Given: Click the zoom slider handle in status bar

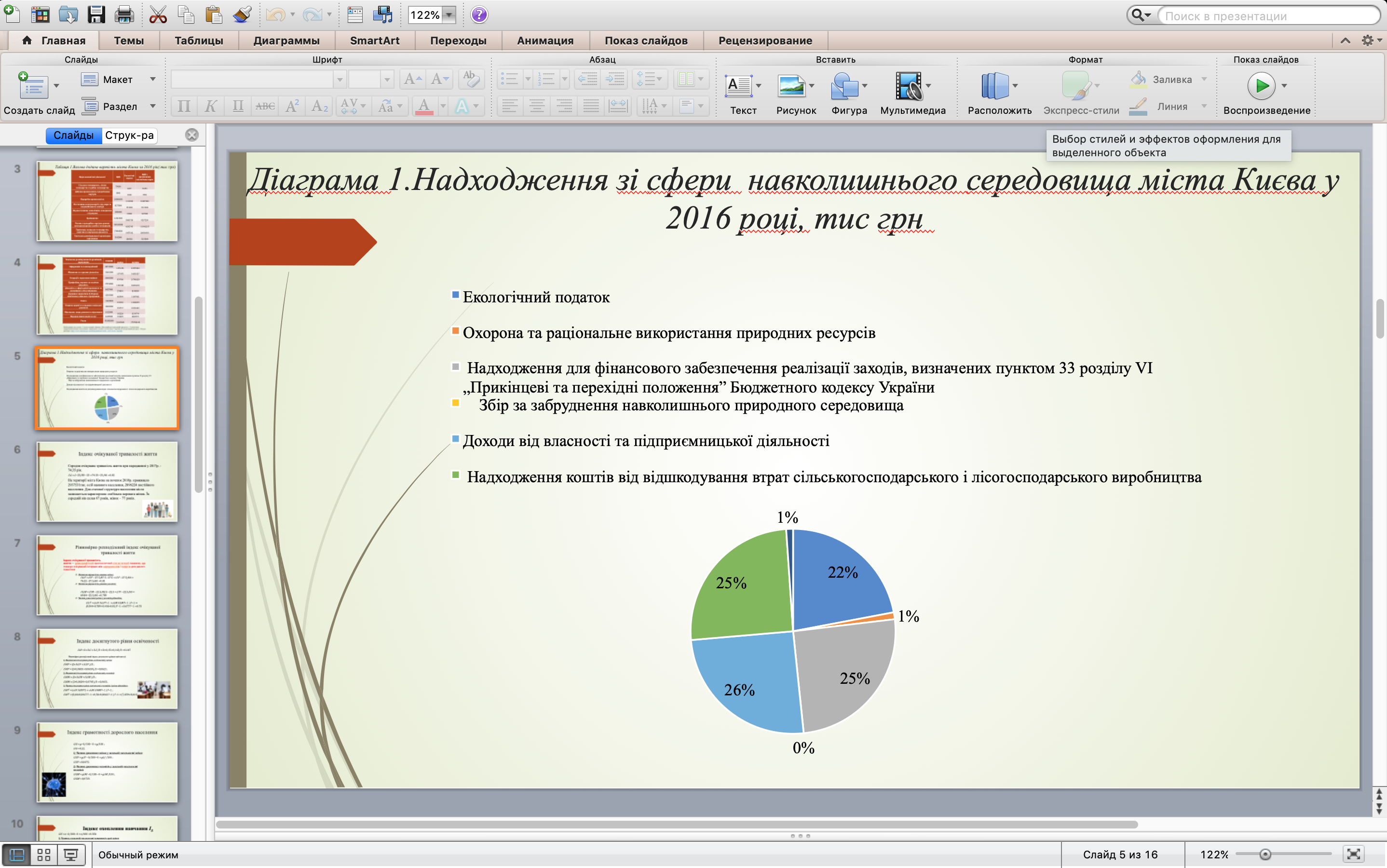Looking at the screenshot, I should pos(1265,855).
